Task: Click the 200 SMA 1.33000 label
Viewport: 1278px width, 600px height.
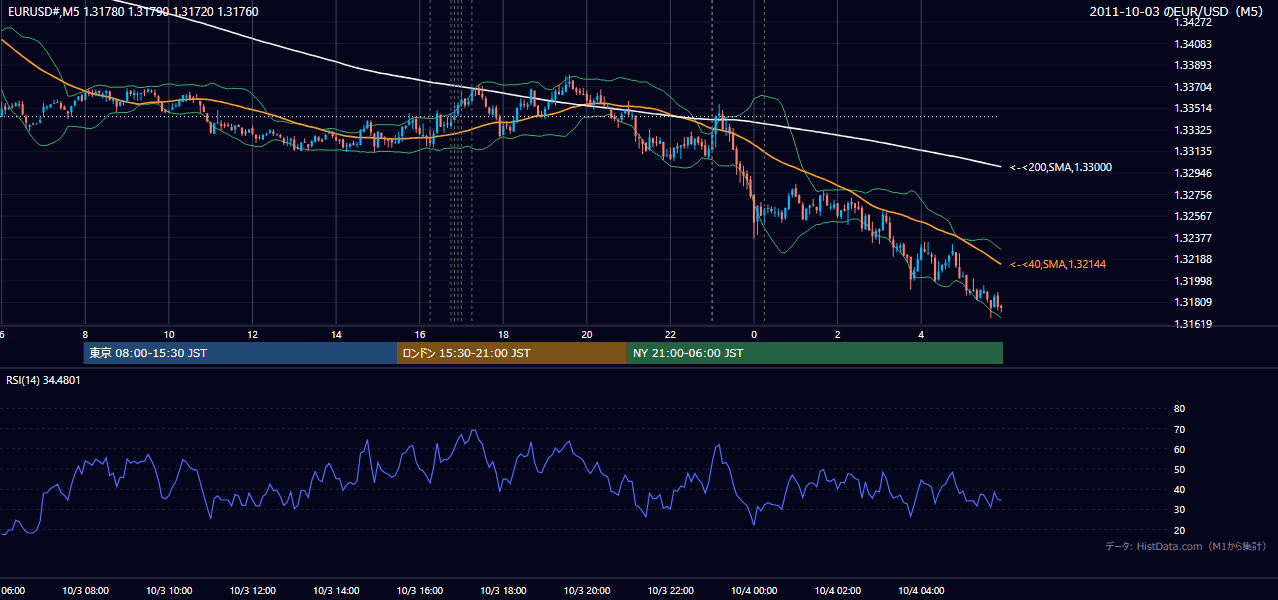Action: point(1060,168)
